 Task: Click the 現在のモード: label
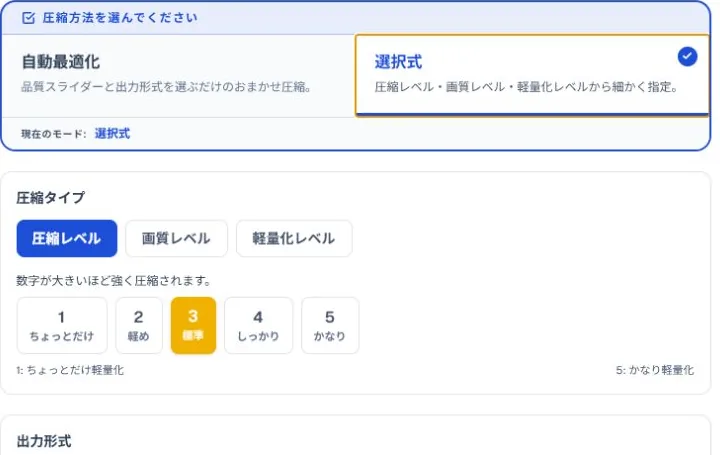click(54, 134)
